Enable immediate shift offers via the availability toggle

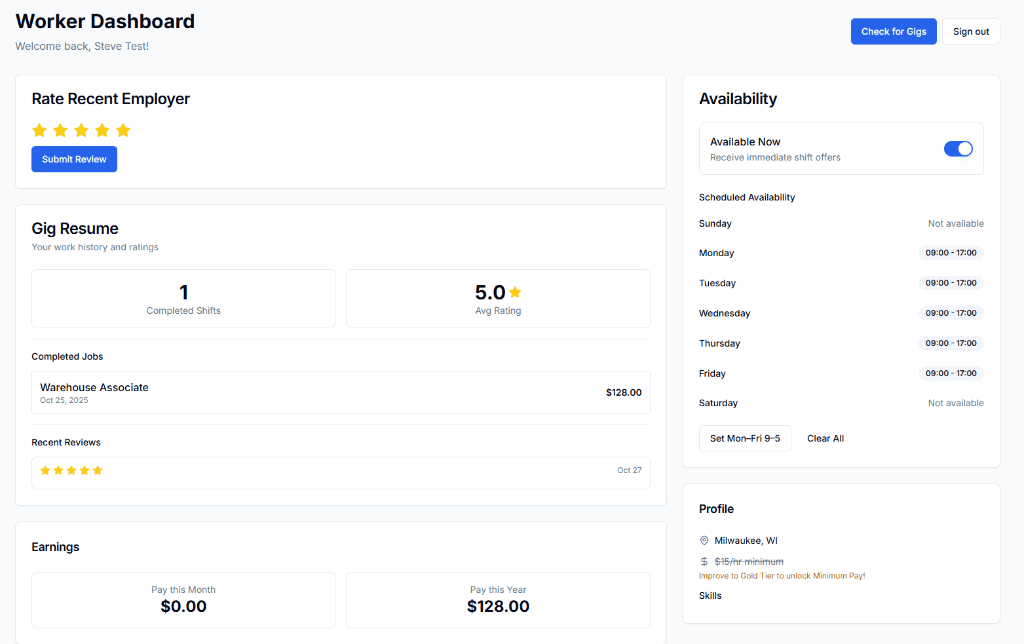point(958,148)
